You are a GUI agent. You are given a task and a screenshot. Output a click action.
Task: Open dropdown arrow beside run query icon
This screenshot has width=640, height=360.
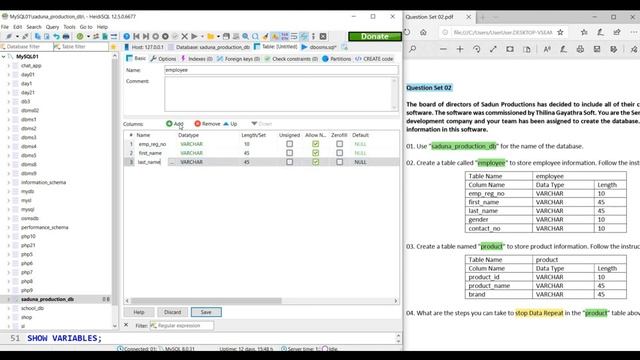pos(202,36)
